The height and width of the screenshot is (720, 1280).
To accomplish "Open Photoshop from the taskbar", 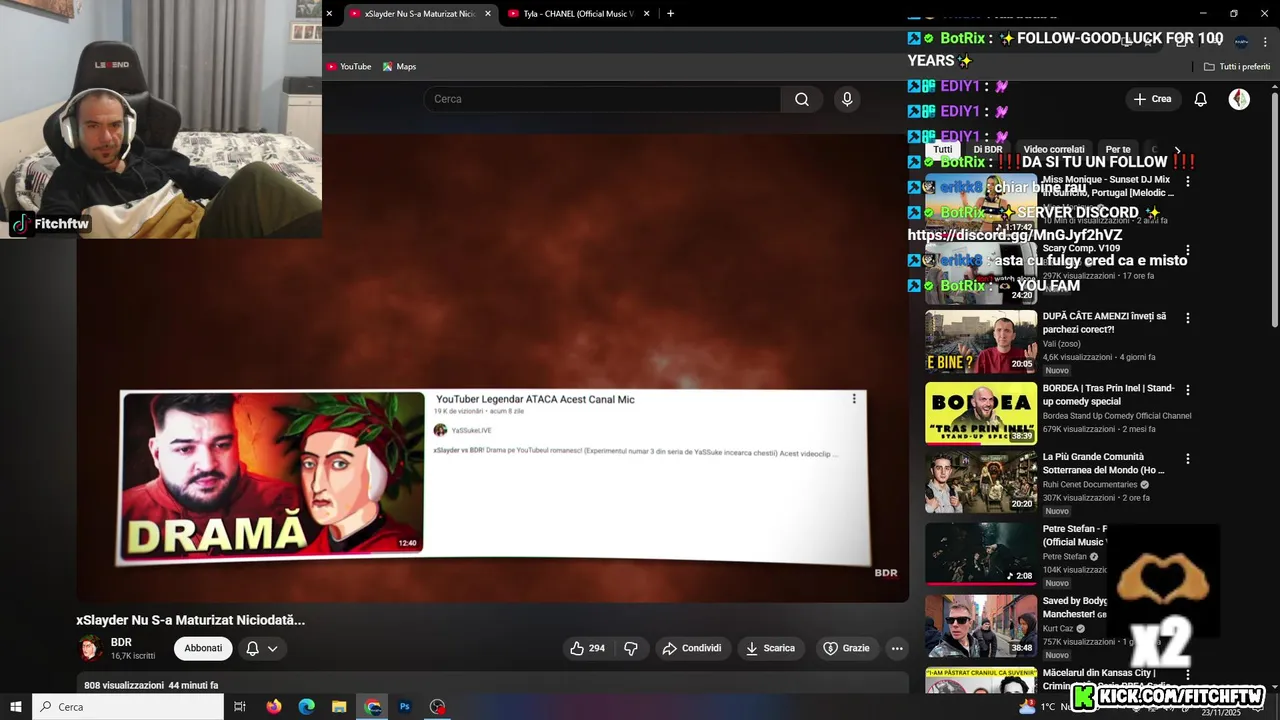I will (x=405, y=707).
